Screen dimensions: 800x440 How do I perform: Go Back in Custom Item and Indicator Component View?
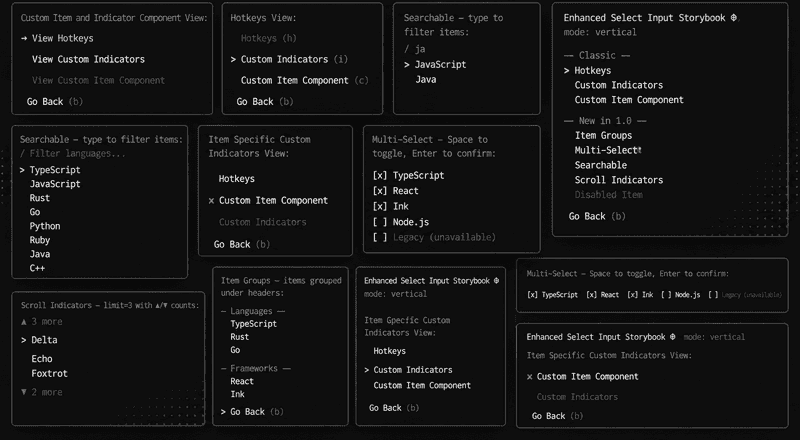point(55,102)
